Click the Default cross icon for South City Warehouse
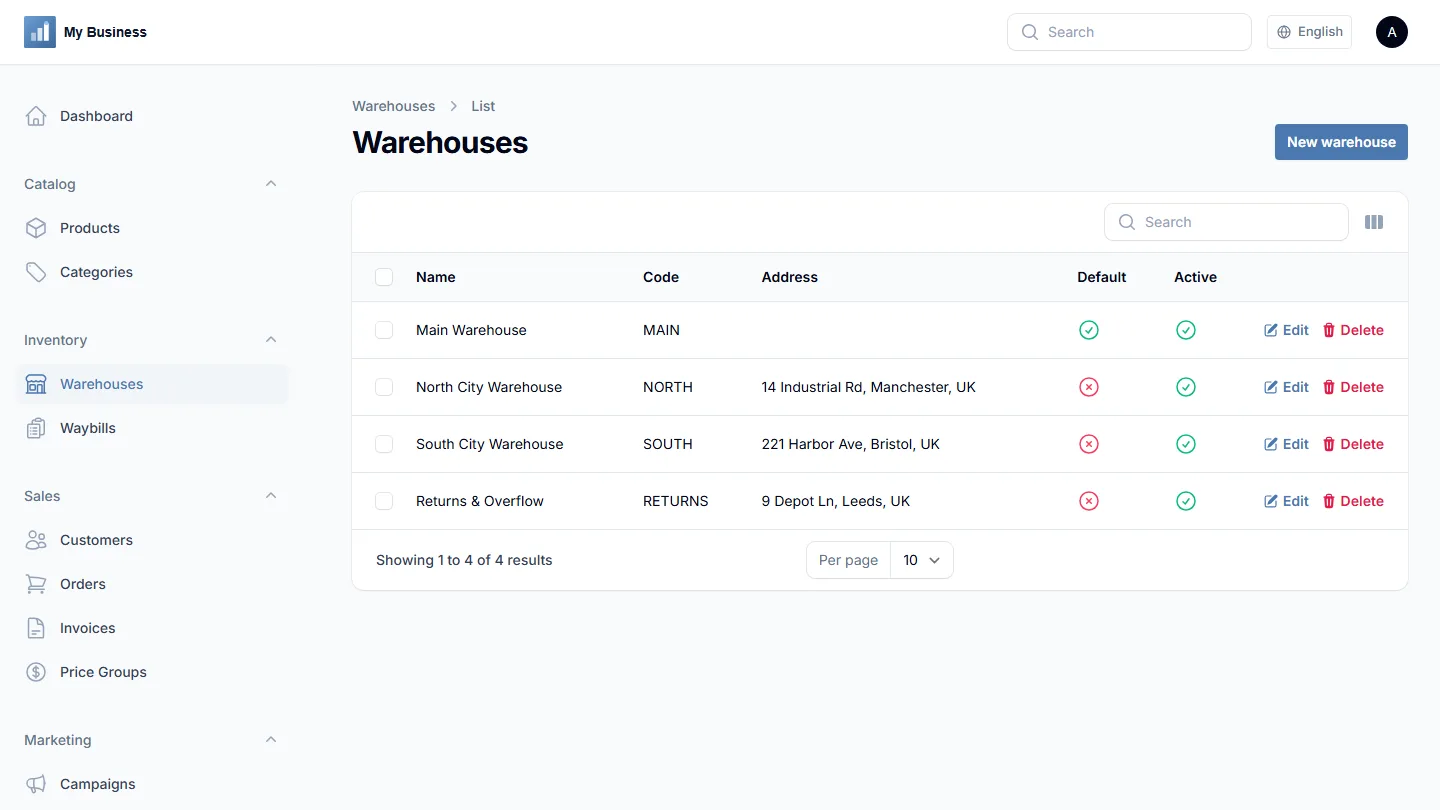1440x810 pixels. [x=1089, y=444]
